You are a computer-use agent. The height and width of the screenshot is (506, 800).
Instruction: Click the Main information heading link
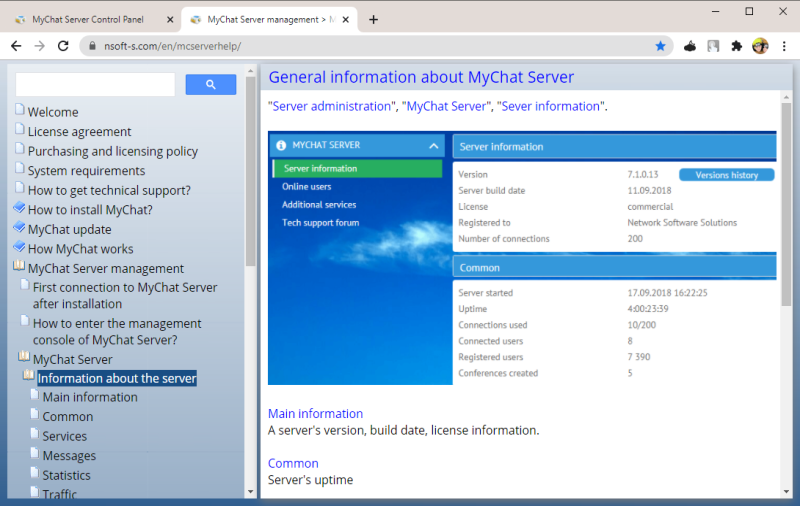click(x=315, y=414)
